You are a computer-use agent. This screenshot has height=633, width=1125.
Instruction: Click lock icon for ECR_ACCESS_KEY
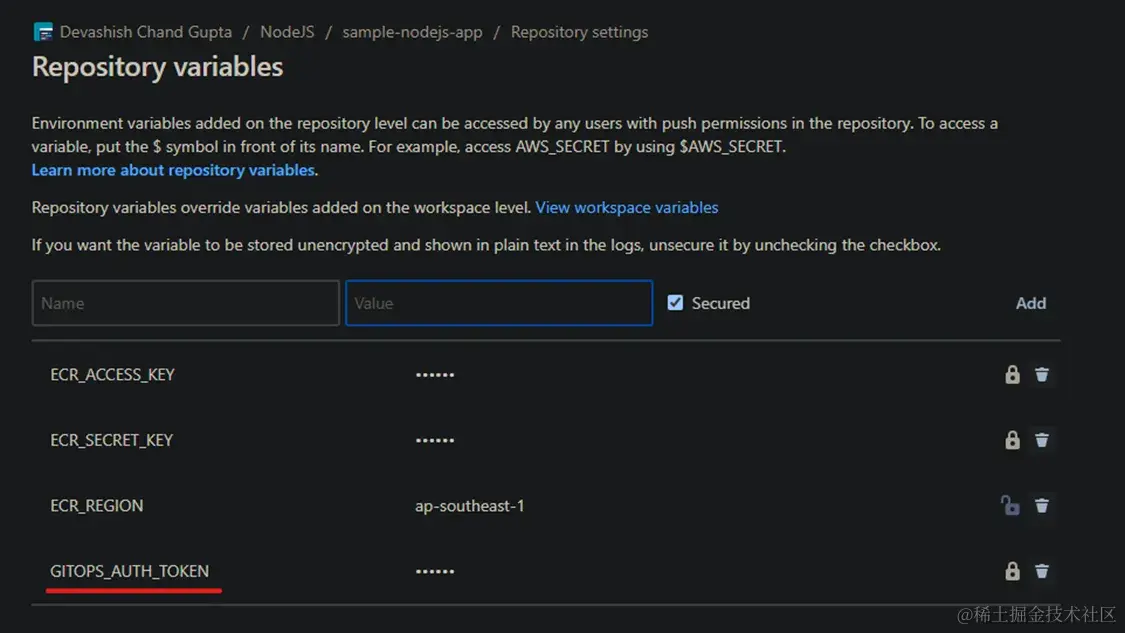point(1012,375)
